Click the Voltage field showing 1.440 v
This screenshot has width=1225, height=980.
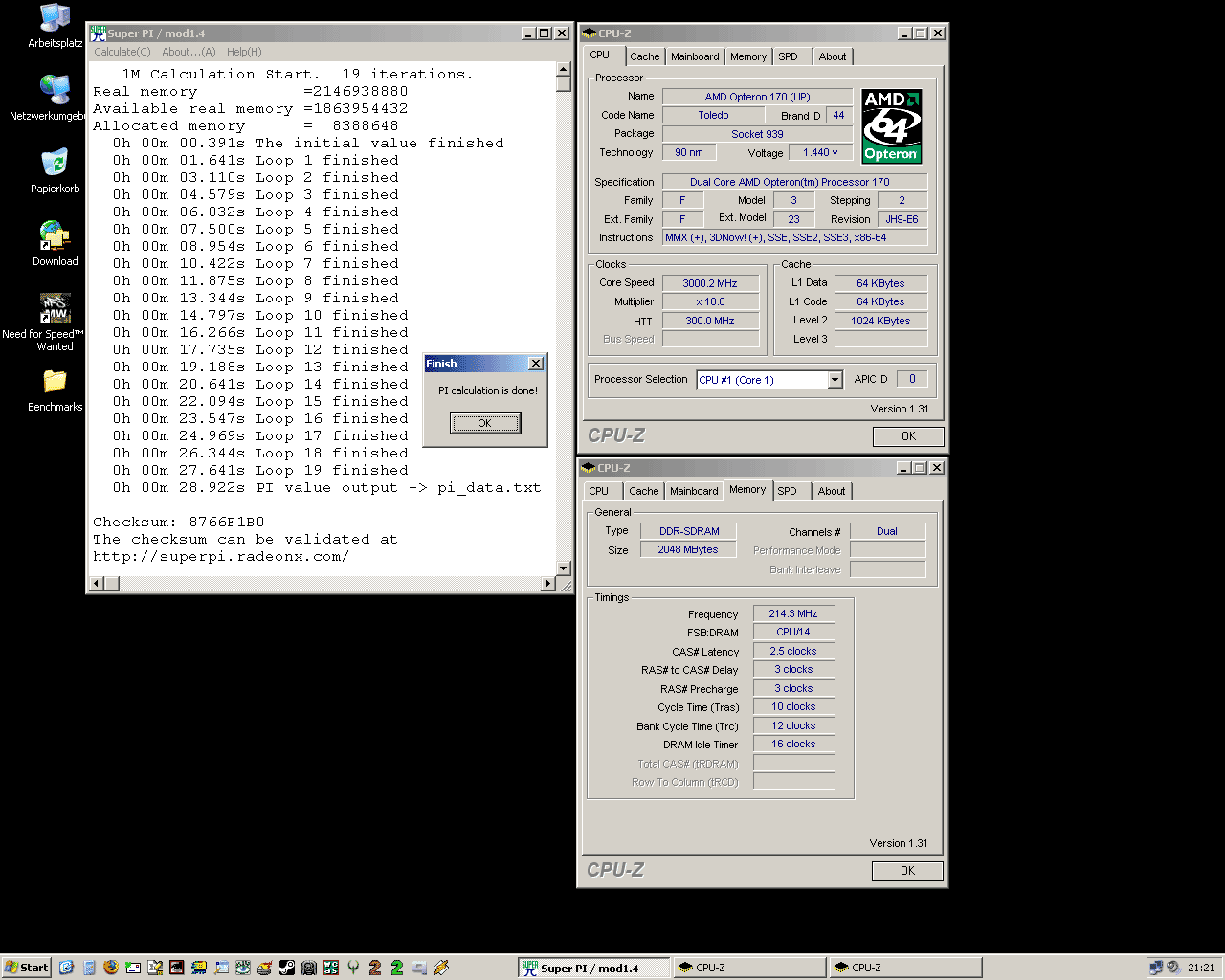[x=820, y=152]
